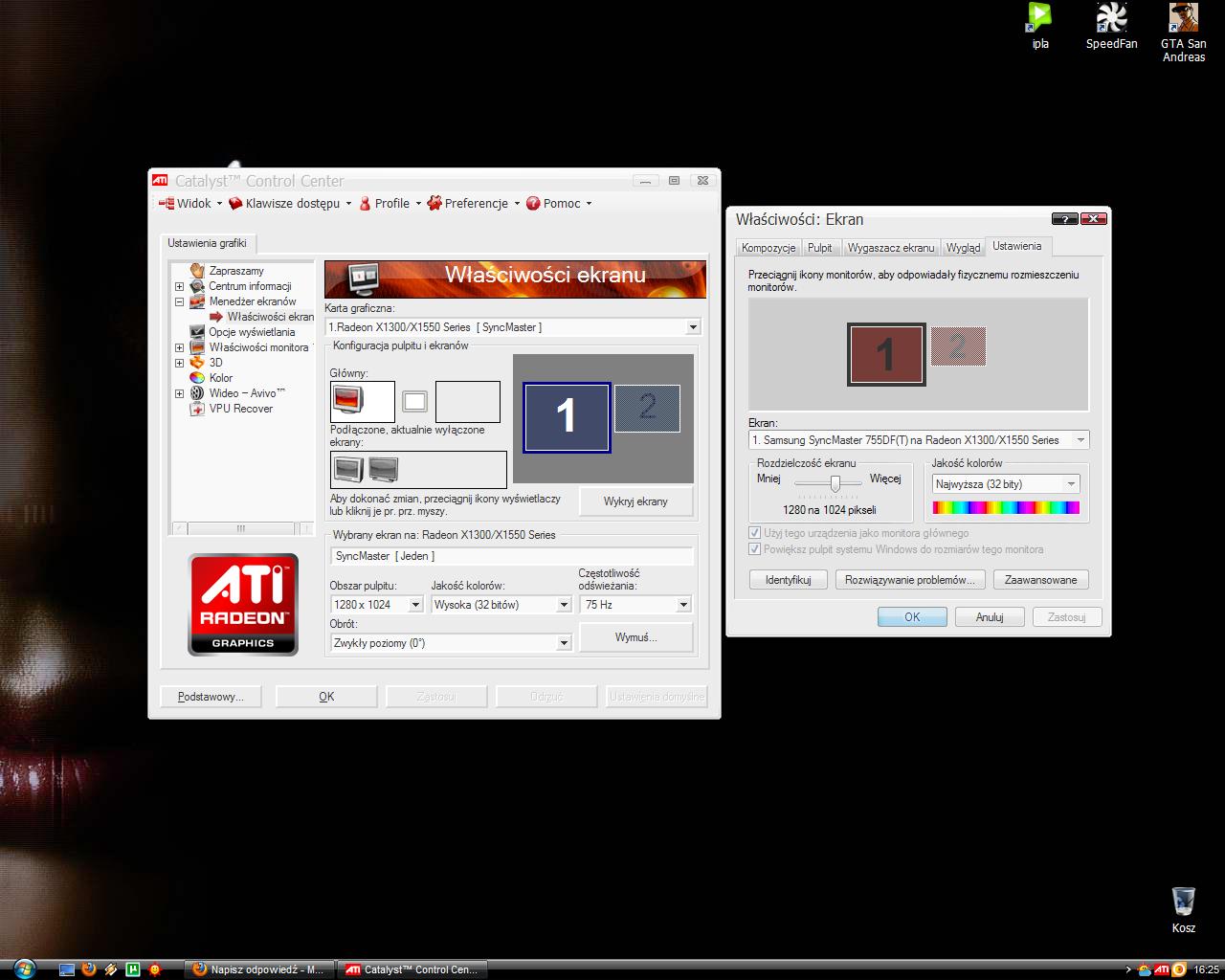Click the Windows Start orb
Screen dimensions: 1225x980
click(x=24, y=968)
